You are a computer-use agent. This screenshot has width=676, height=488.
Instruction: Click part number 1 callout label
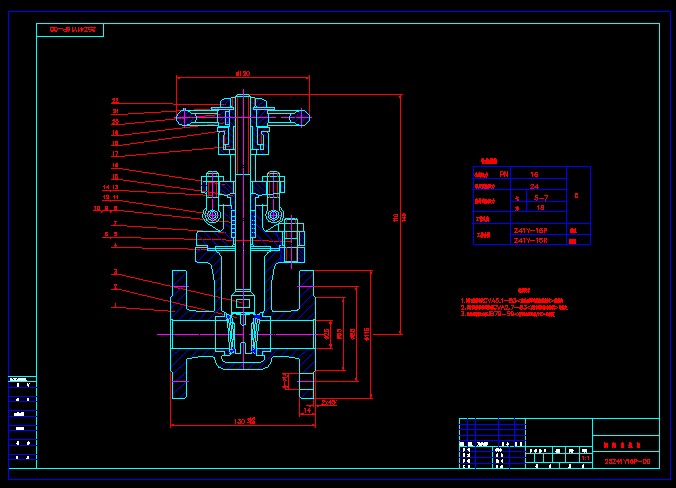click(115, 307)
